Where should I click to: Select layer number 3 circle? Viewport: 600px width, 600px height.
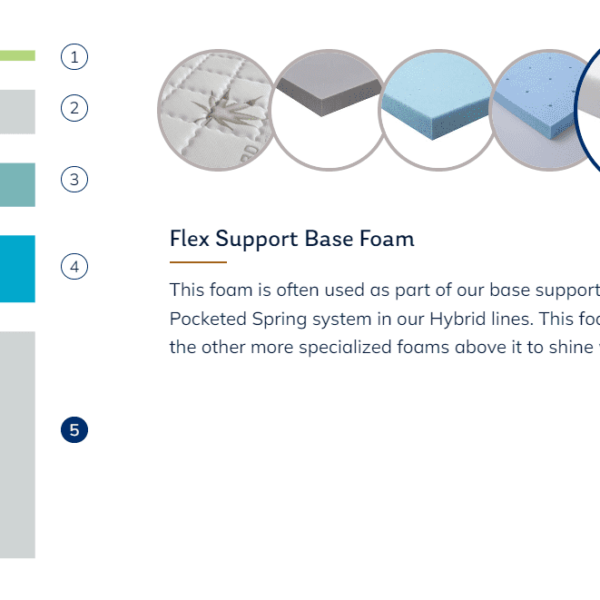74,179
